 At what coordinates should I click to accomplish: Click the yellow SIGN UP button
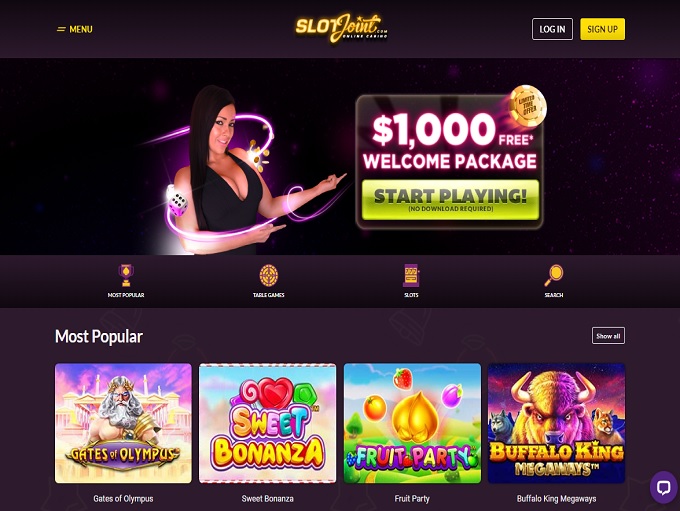tap(602, 29)
